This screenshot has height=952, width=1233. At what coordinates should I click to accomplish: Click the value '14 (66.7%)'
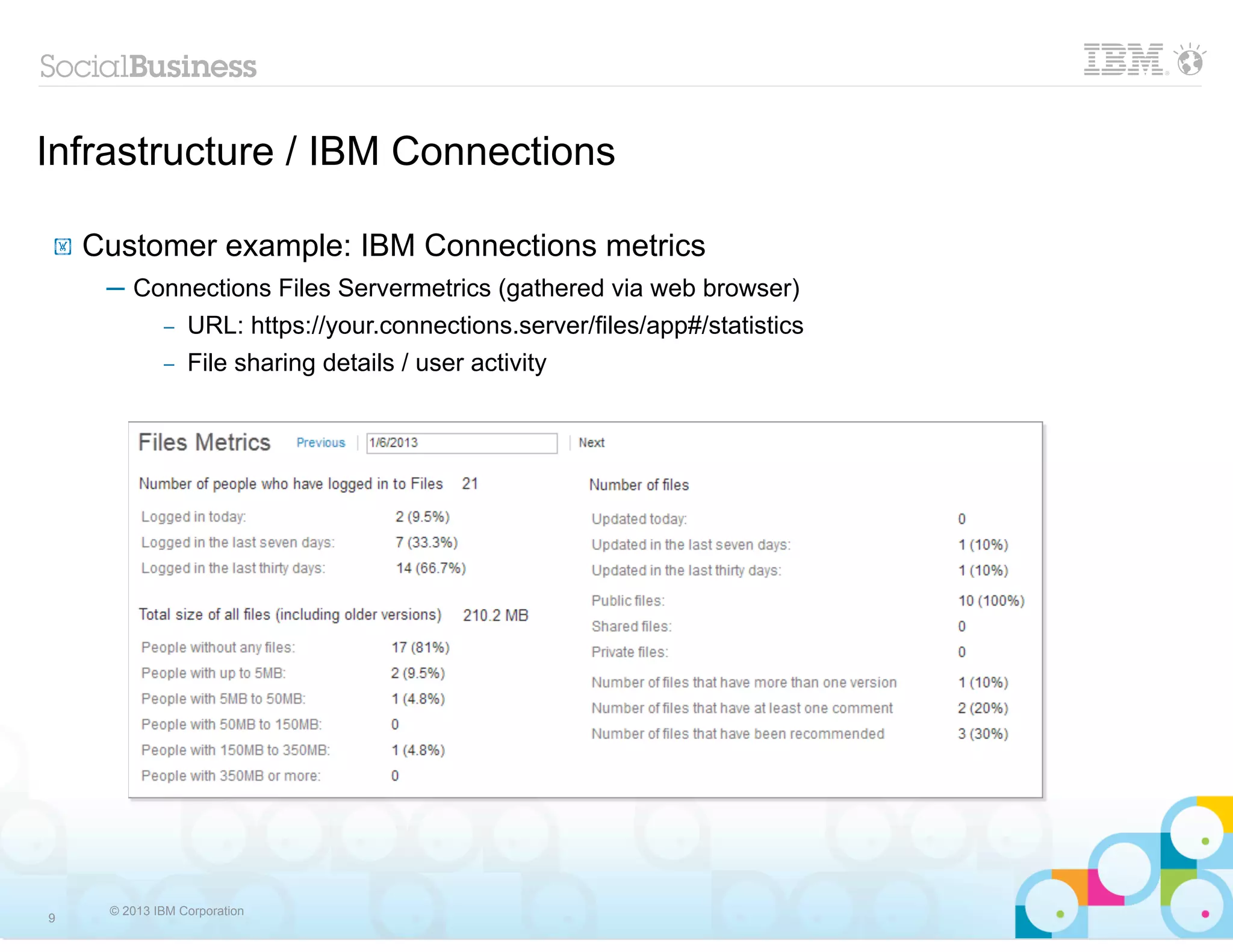(430, 569)
